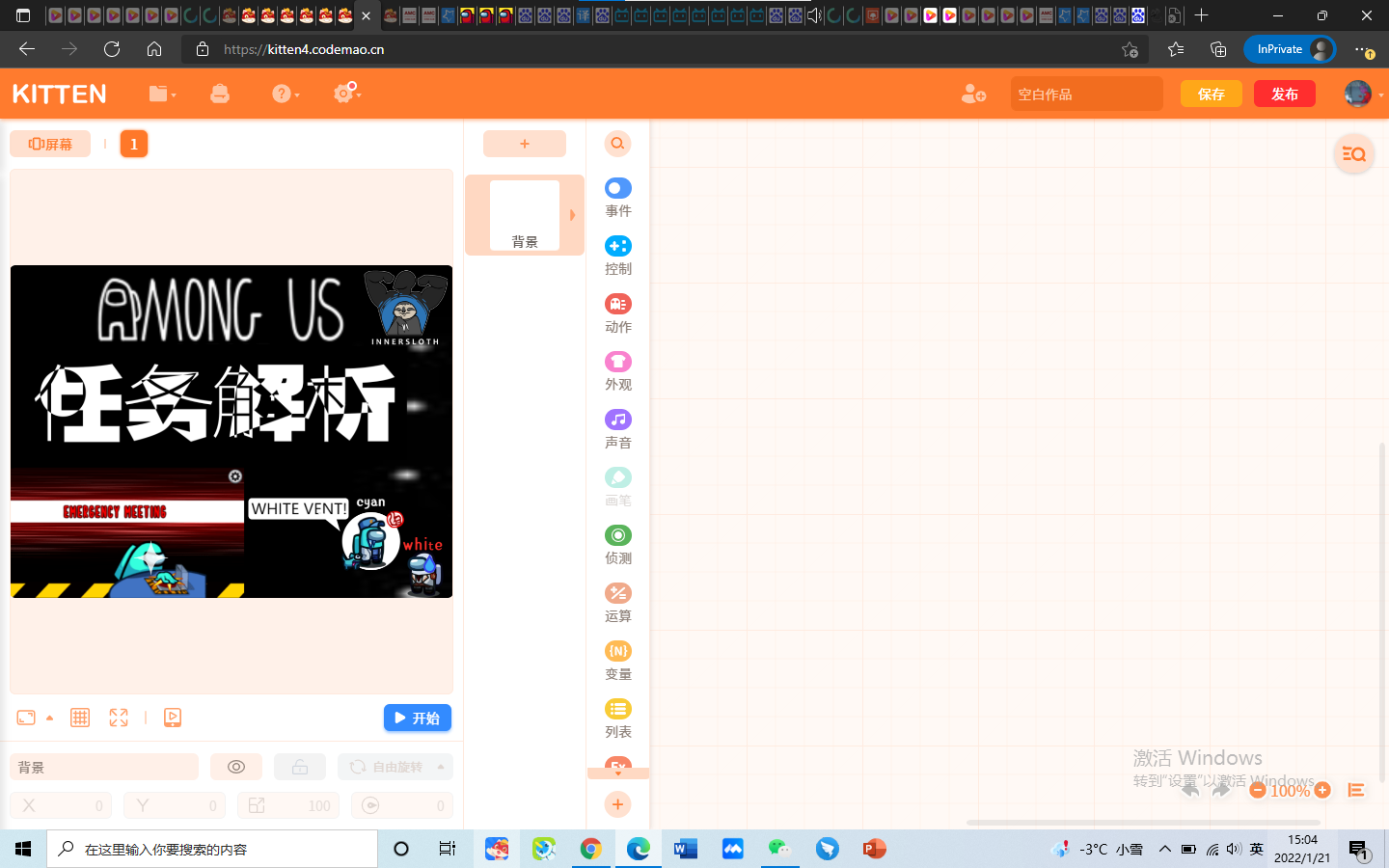Viewport: 1389px width, 868px height.
Task: Open the settings gear menu
Action: coord(346,93)
